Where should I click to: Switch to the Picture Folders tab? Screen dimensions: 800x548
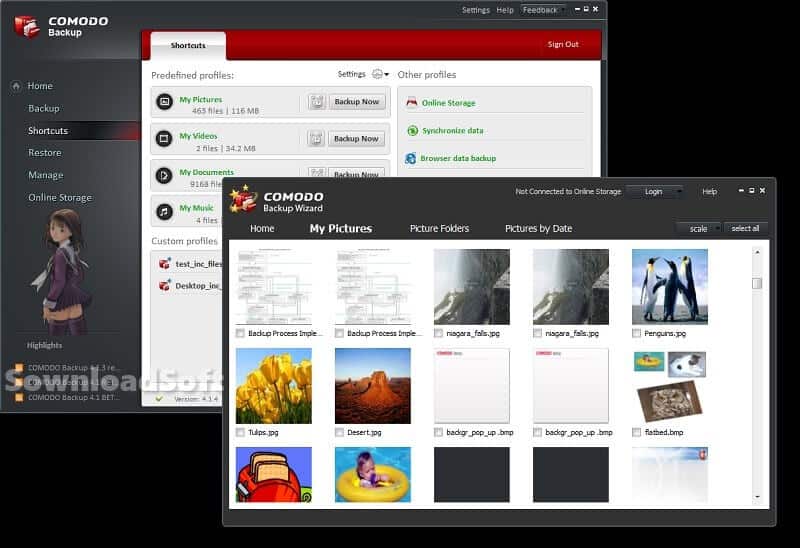point(439,229)
